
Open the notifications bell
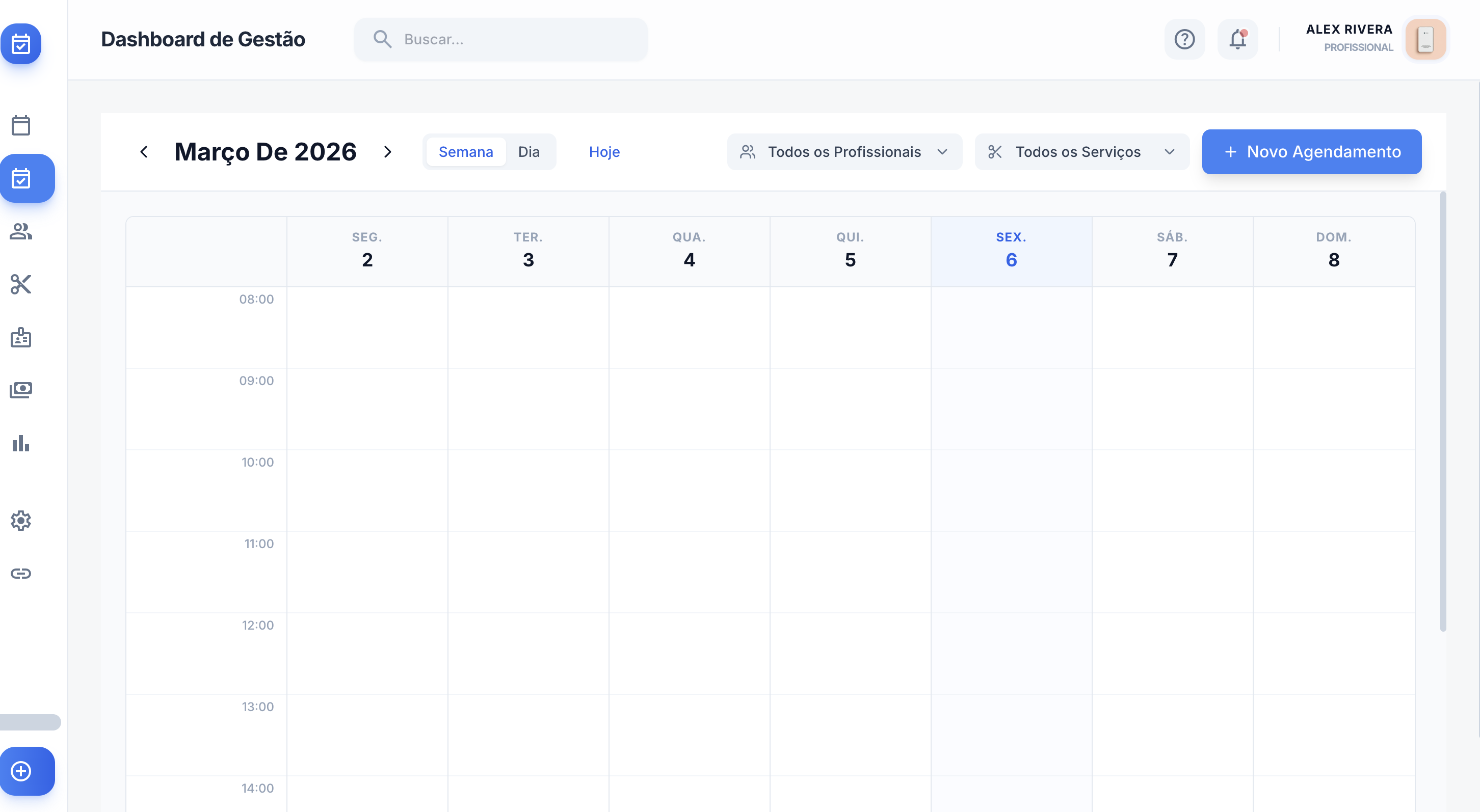1237,40
